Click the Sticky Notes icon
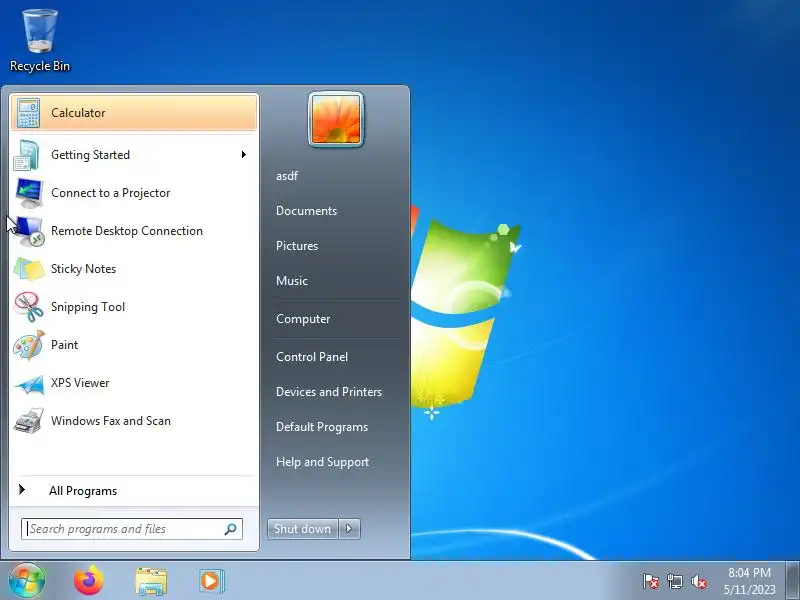This screenshot has height=600, width=800. click(x=29, y=269)
